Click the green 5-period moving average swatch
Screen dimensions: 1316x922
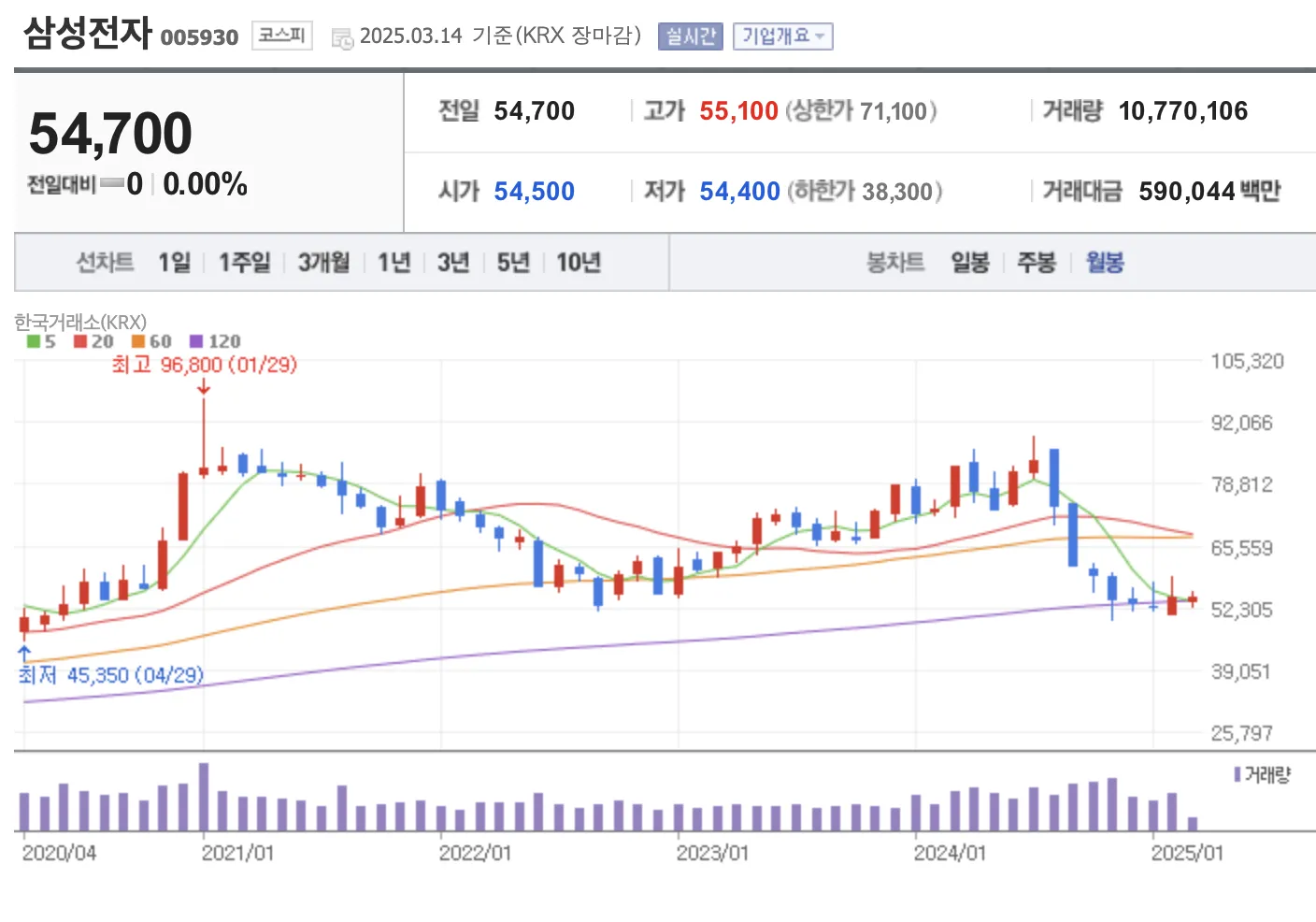click(34, 341)
